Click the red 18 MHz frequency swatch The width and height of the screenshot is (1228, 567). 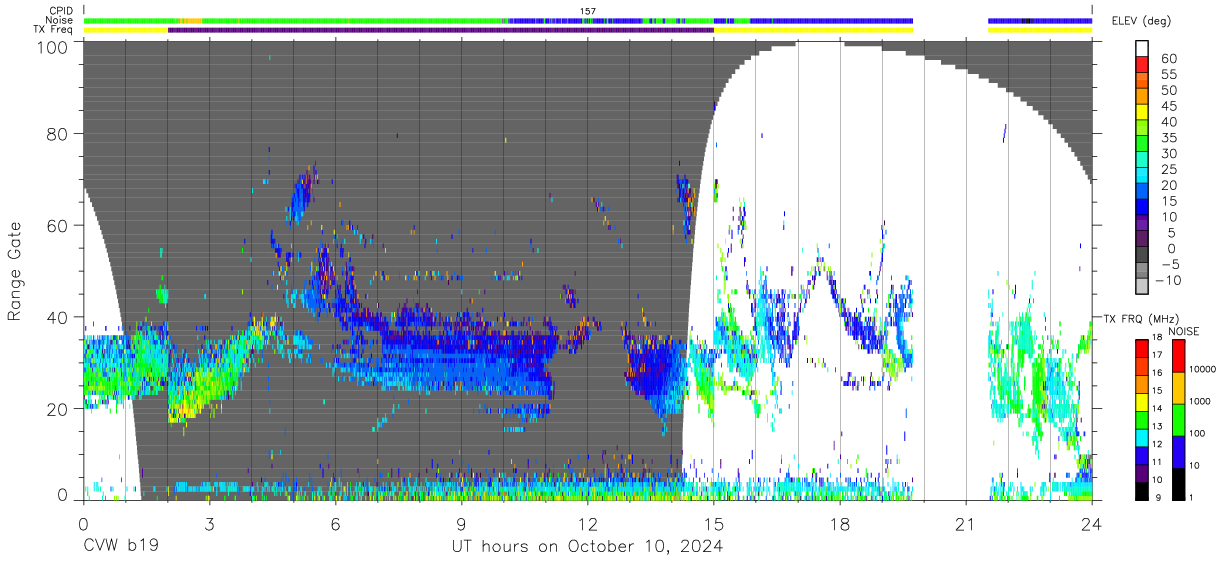pos(1143,347)
